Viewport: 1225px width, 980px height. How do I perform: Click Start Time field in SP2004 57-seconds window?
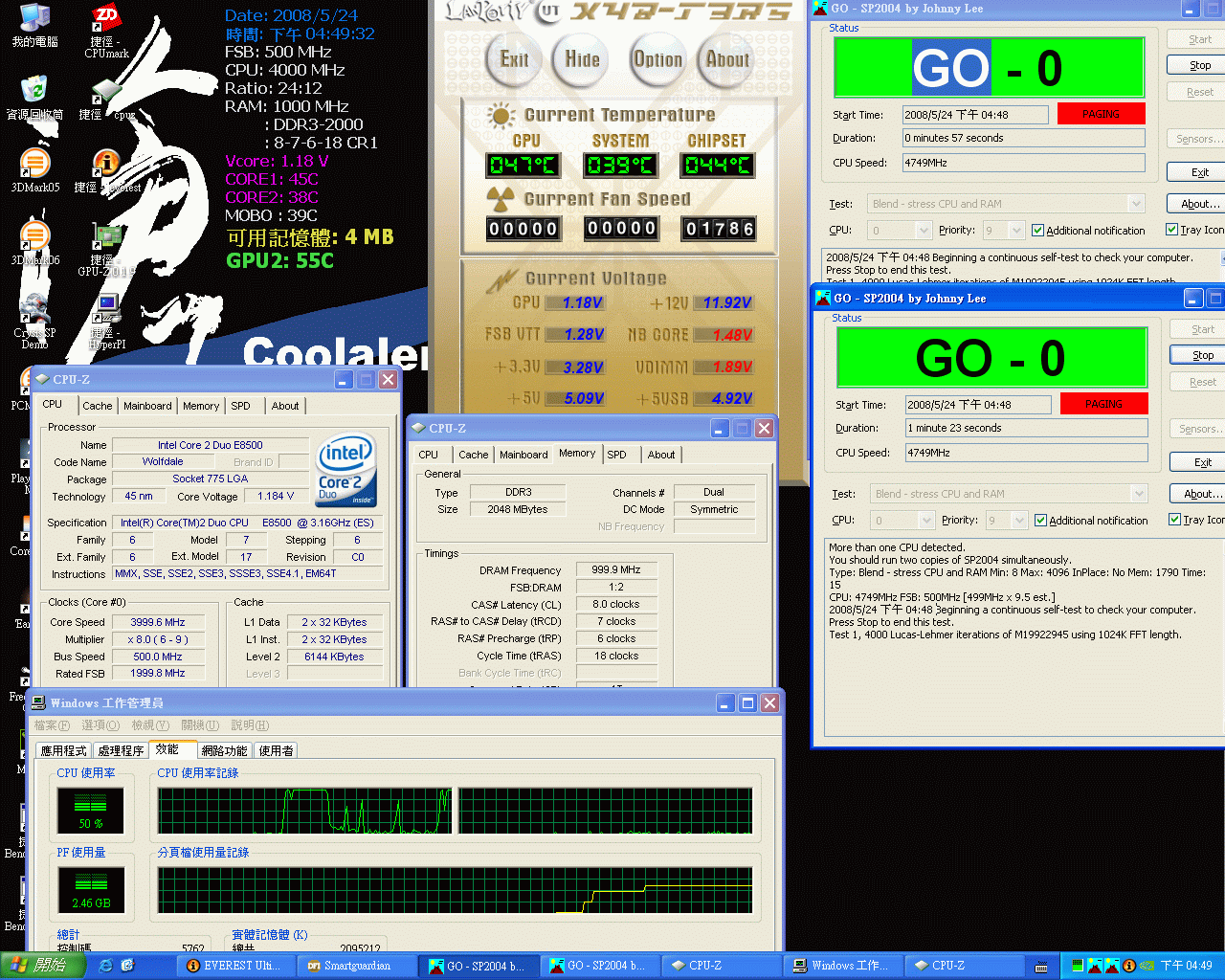pos(975,115)
